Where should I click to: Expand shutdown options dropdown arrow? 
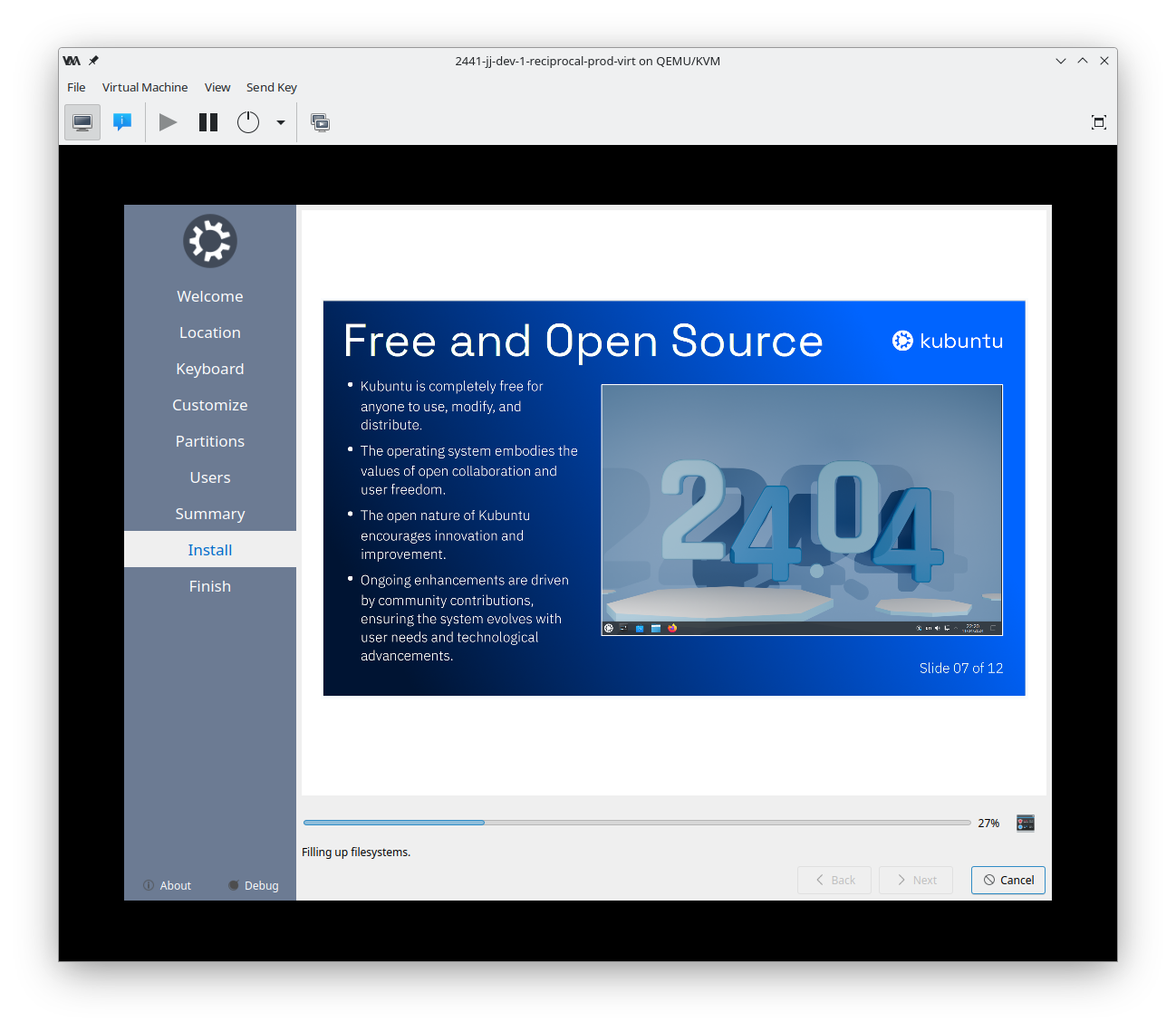281,122
